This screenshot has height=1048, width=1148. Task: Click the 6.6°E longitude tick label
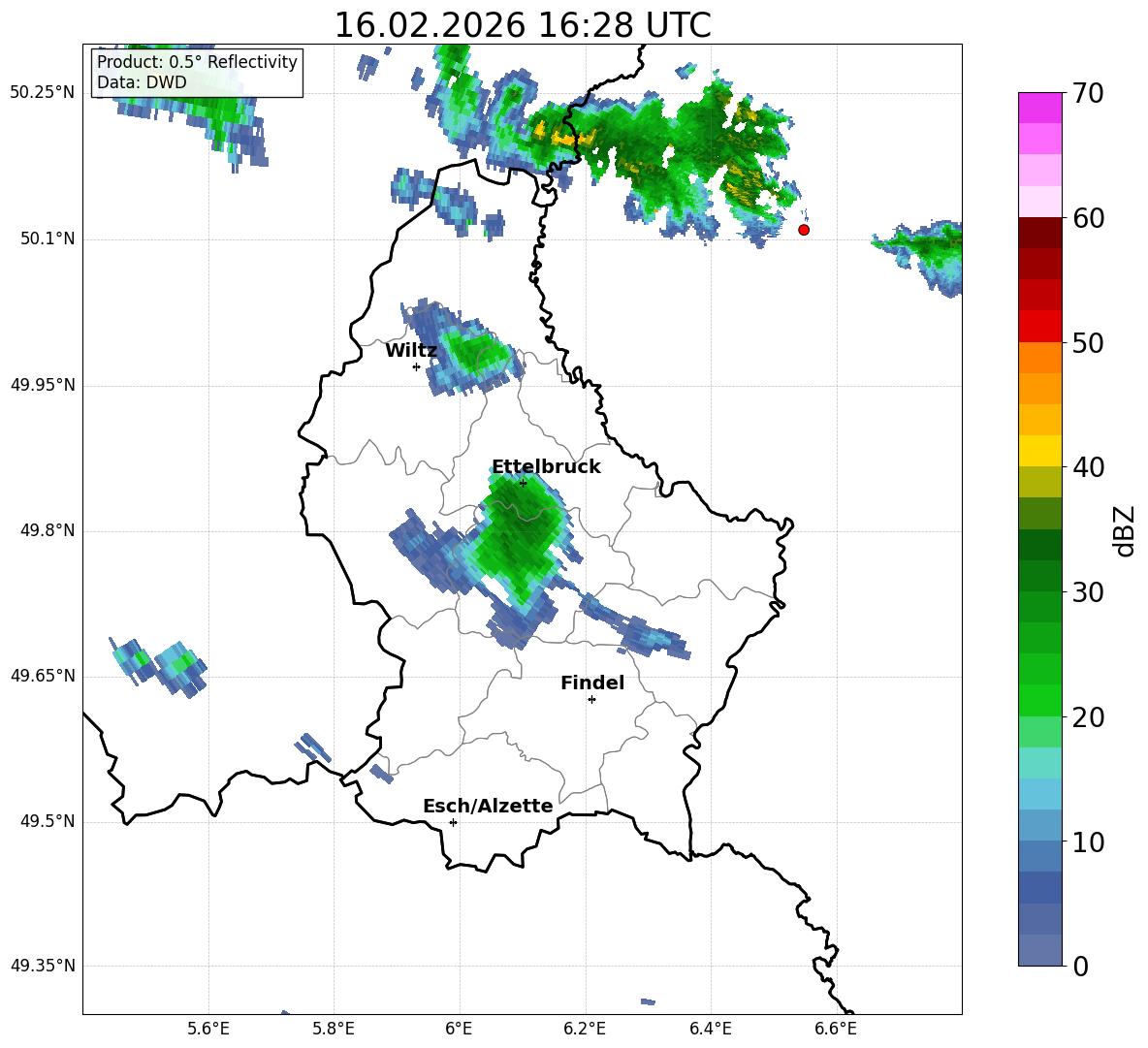click(836, 1029)
